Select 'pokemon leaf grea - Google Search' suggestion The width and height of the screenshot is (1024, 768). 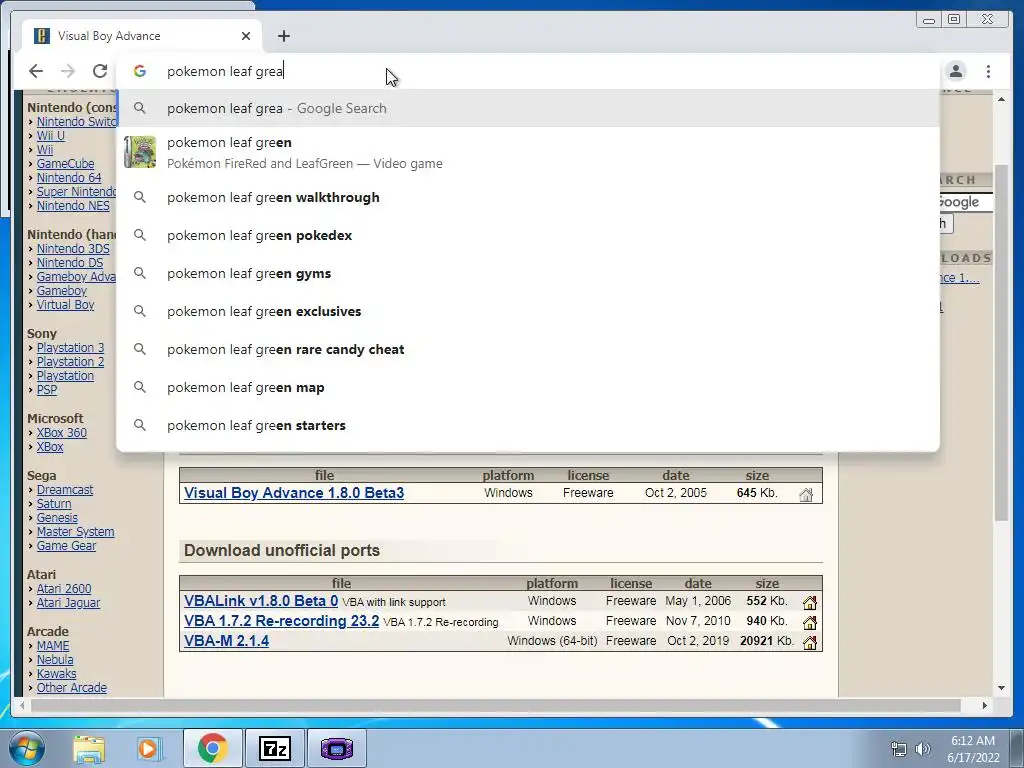tap(528, 108)
